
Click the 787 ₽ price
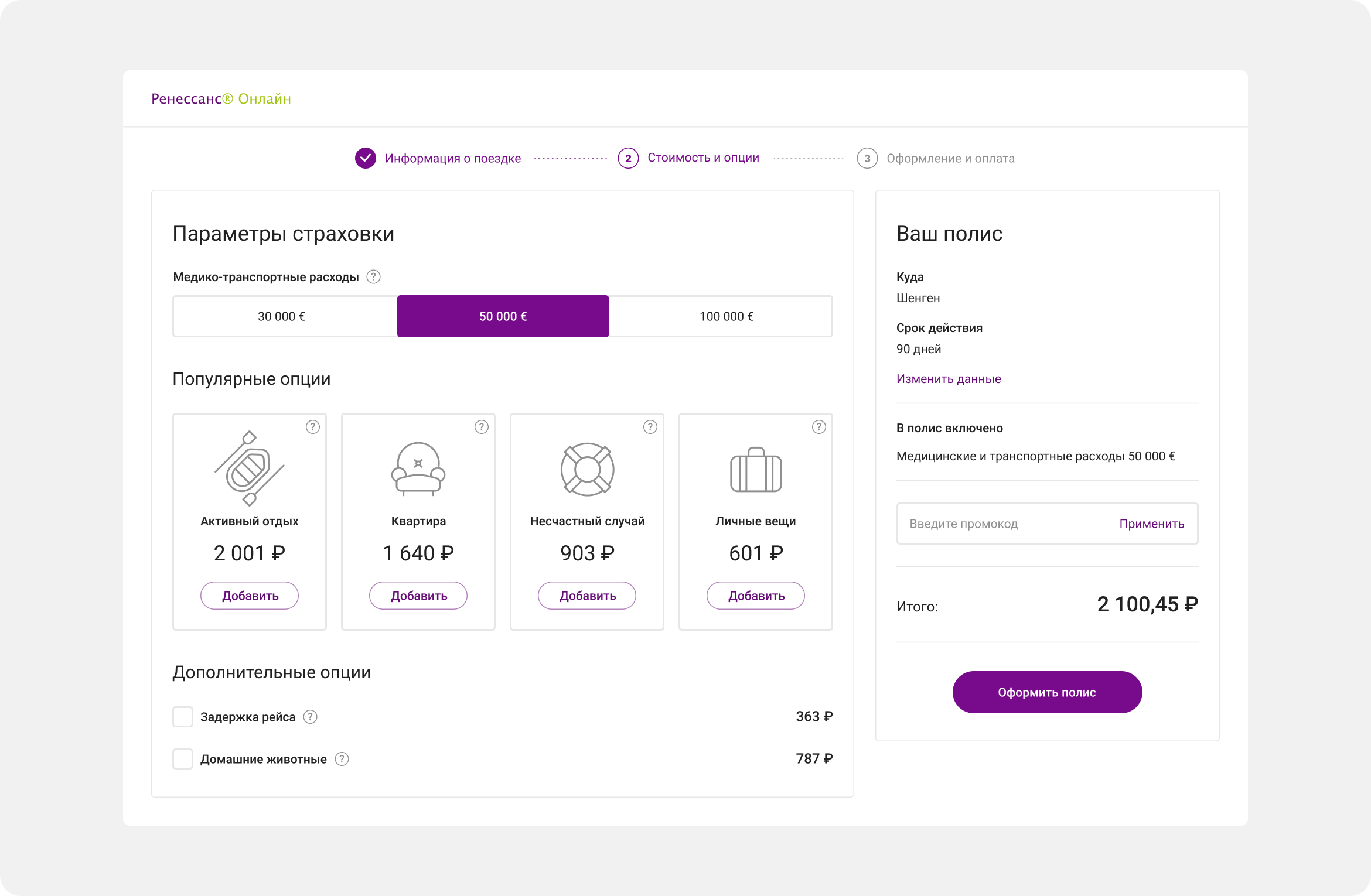click(814, 758)
